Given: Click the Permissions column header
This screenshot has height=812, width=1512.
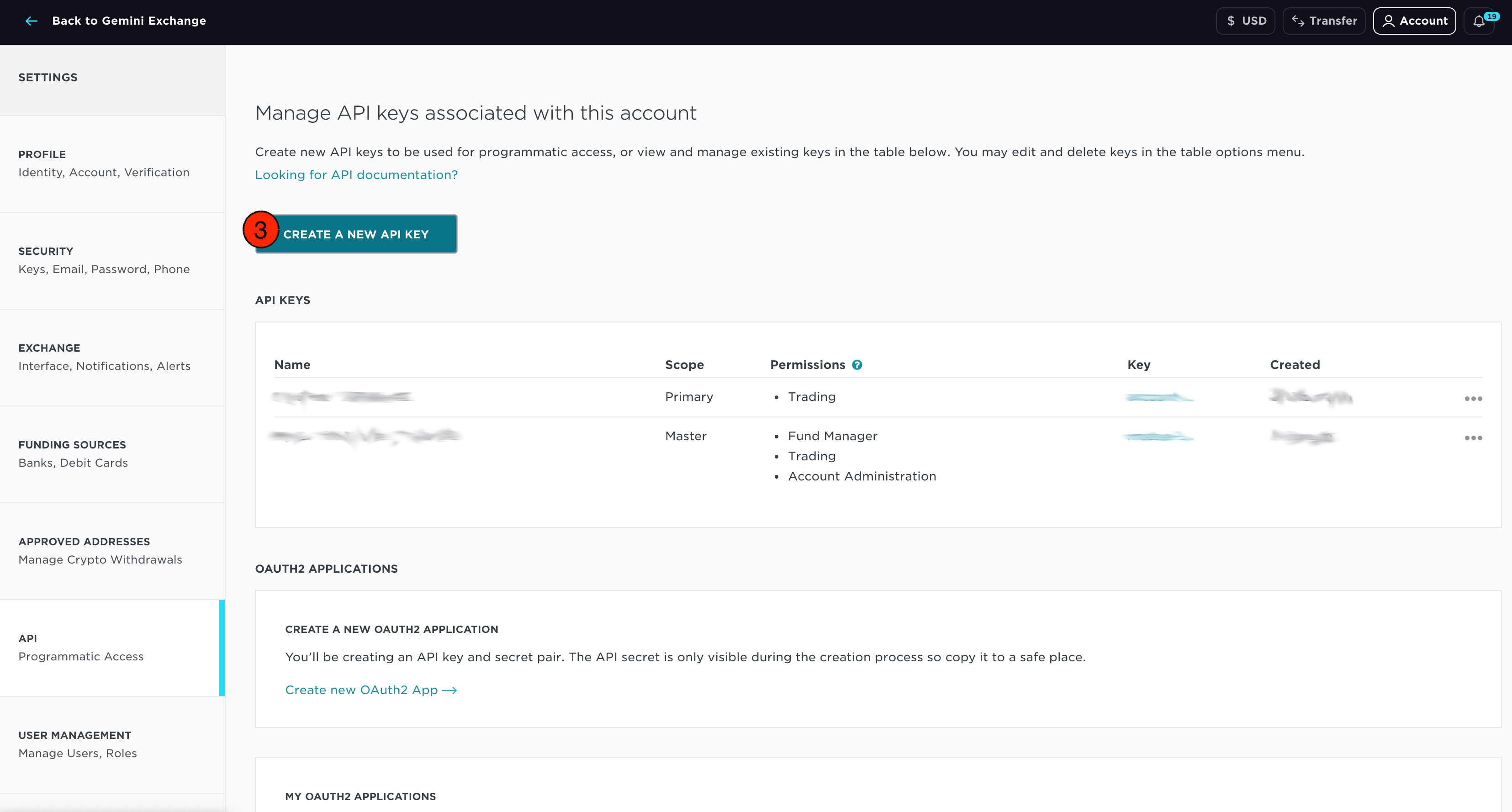Looking at the screenshot, I should point(808,365).
